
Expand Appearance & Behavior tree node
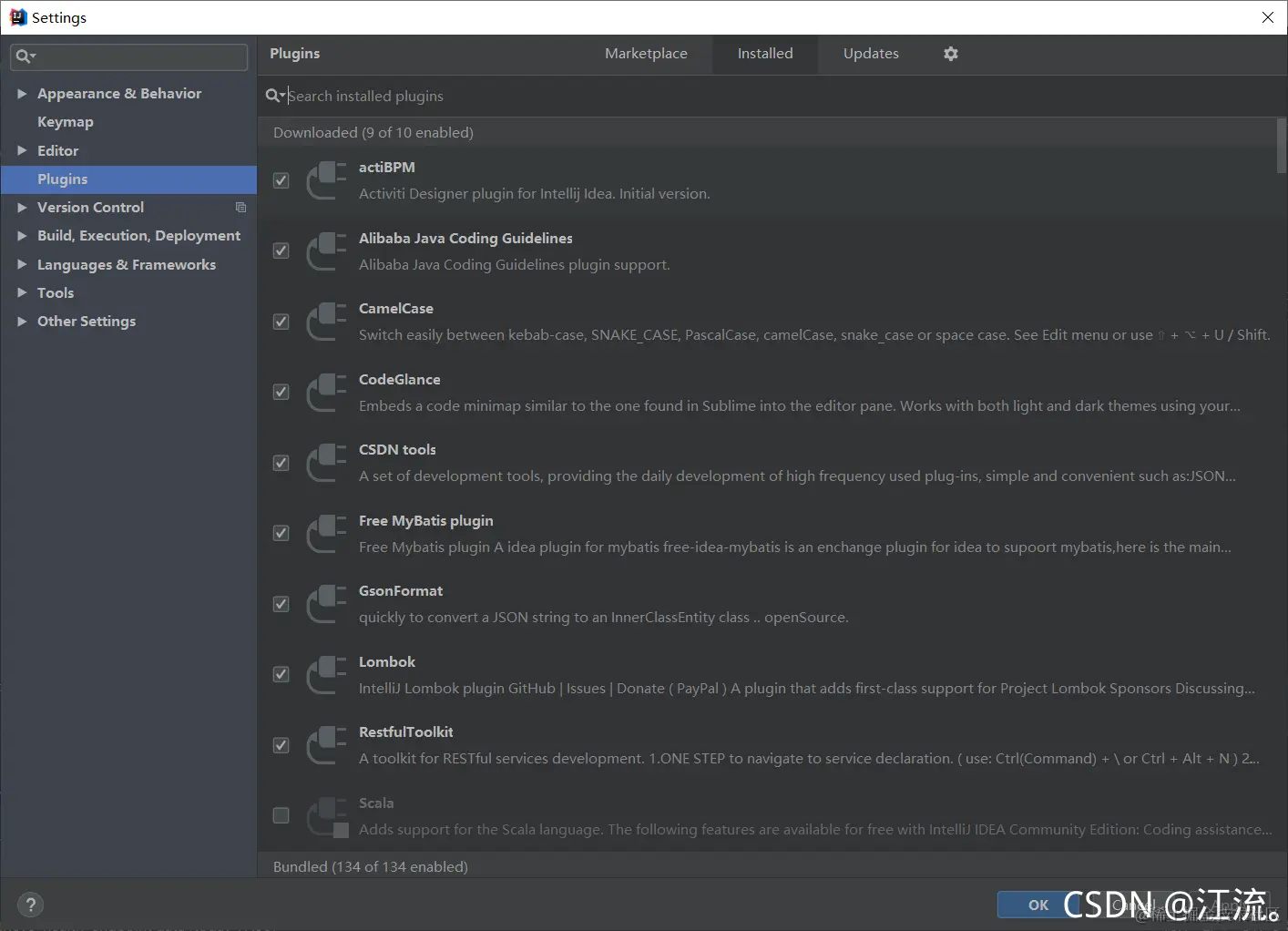click(22, 93)
